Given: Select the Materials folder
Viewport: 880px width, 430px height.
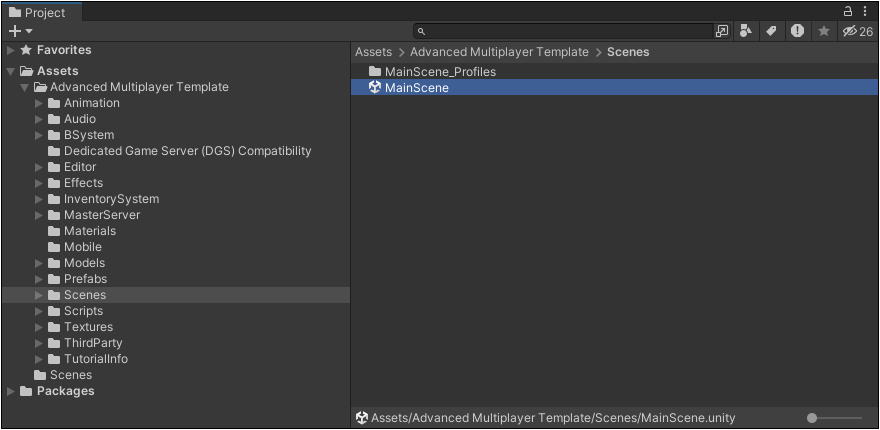Looking at the screenshot, I should [x=176, y=231].
